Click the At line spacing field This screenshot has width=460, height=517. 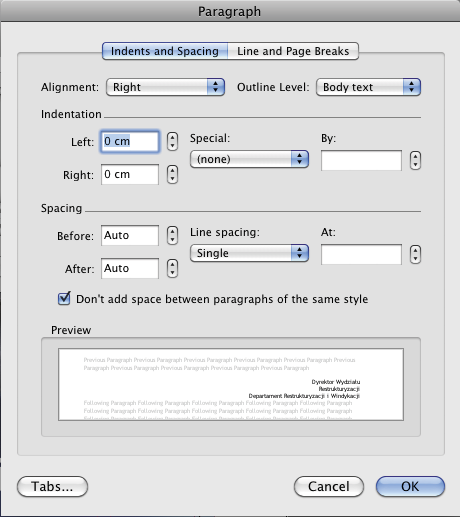(x=361, y=254)
